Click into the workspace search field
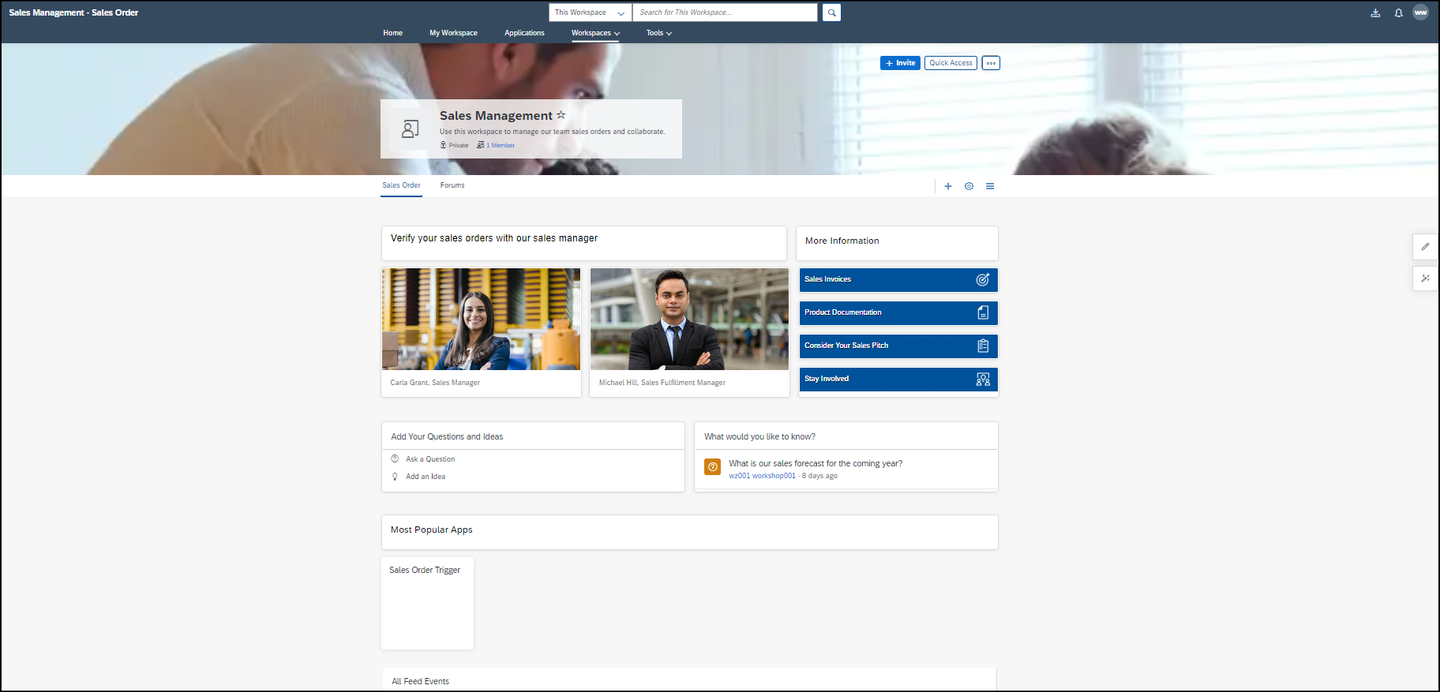1440x692 pixels. [x=725, y=13]
